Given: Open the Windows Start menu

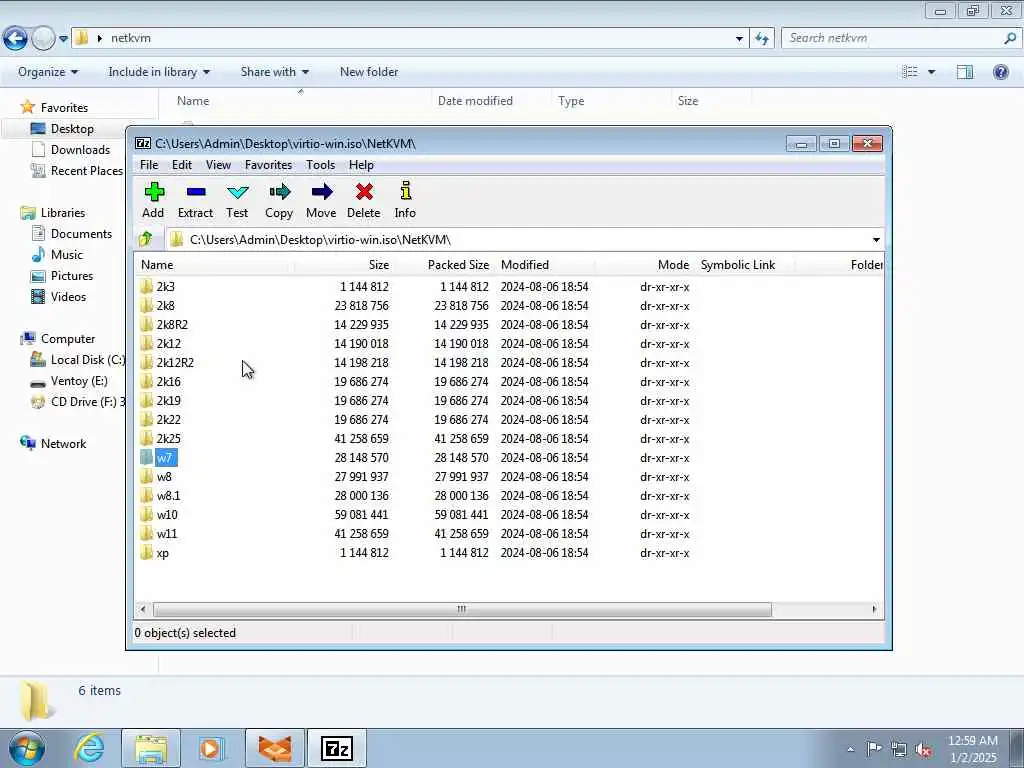Looking at the screenshot, I should [26, 748].
